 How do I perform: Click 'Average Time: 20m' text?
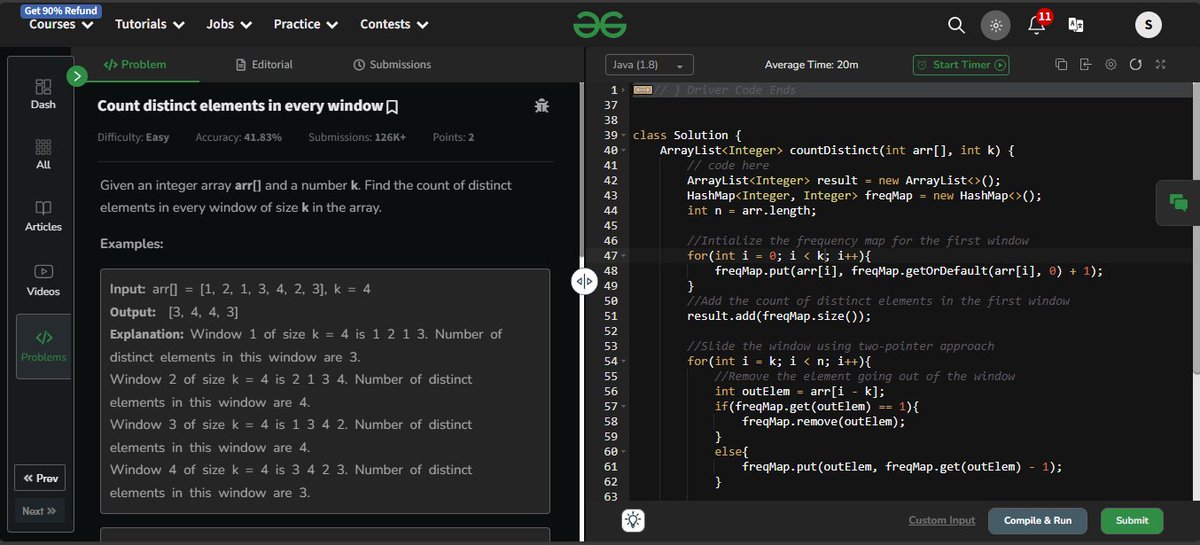(x=811, y=65)
